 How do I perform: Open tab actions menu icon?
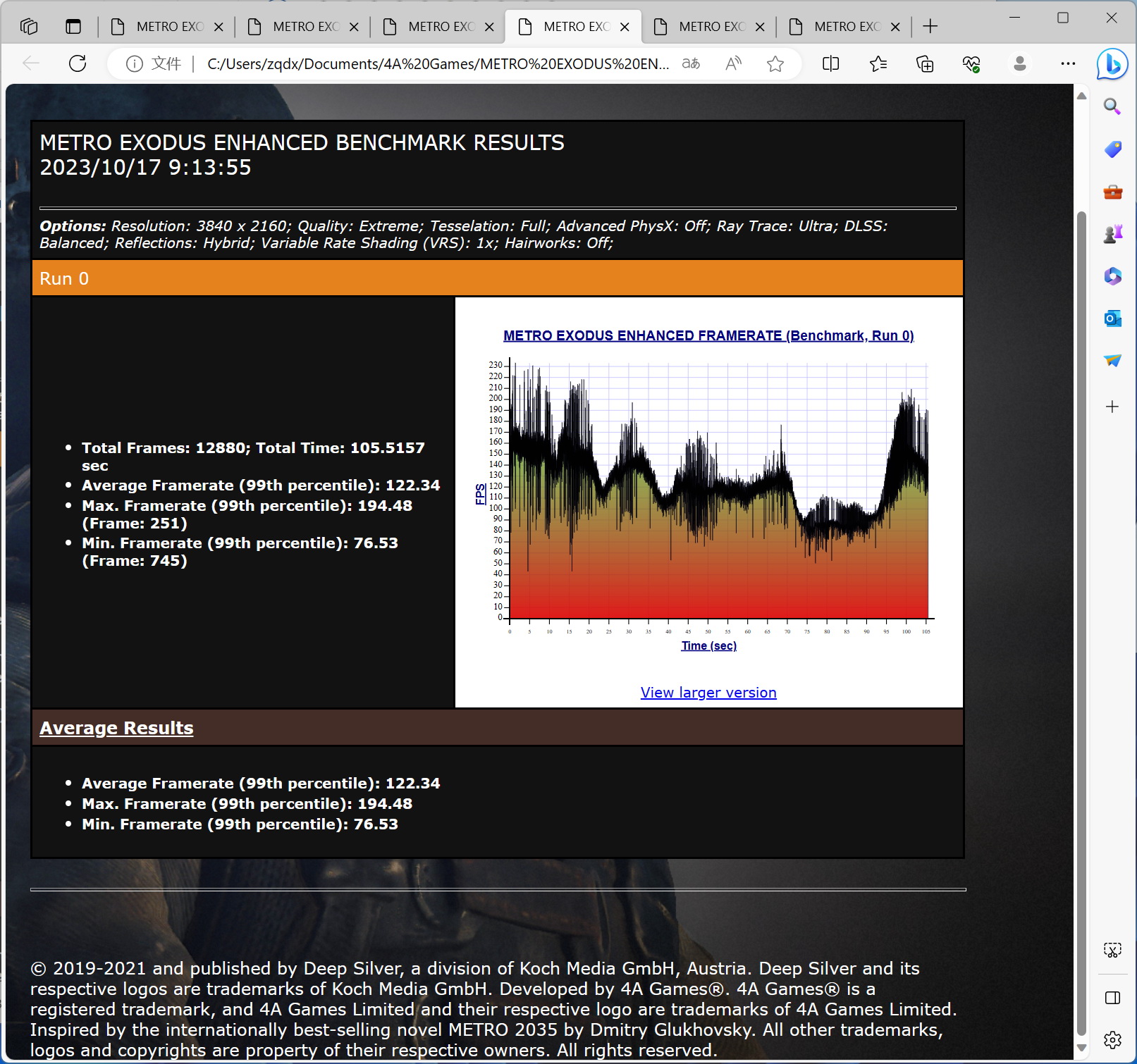pos(73,27)
